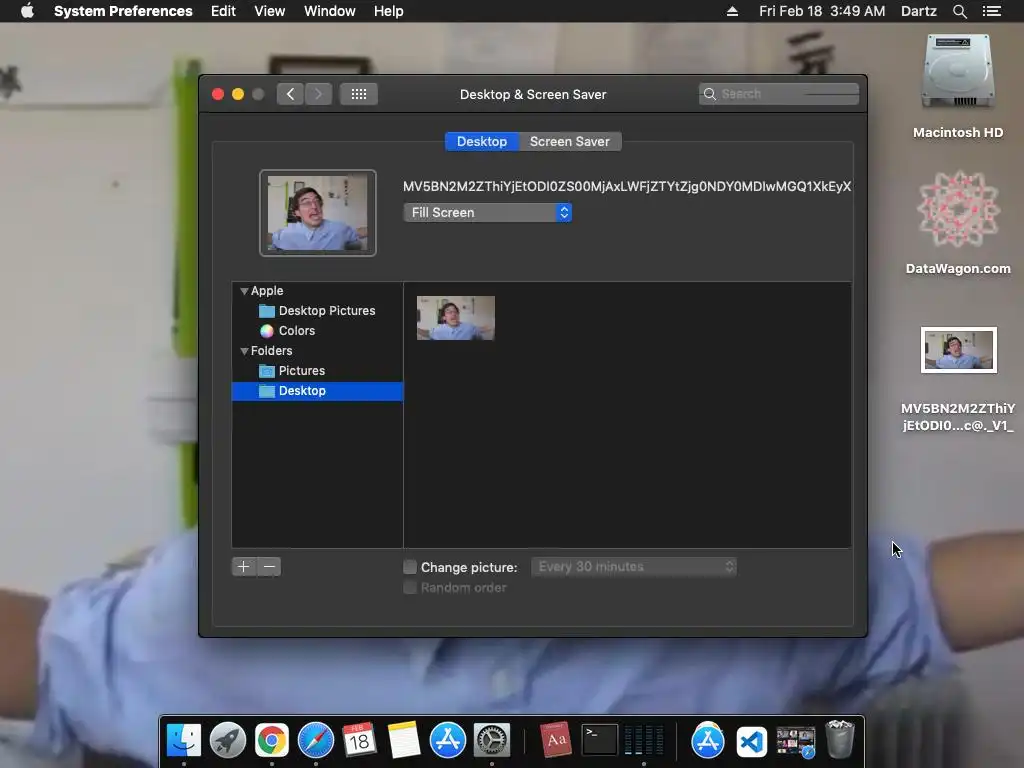Collapse the Folders section triangle
The height and width of the screenshot is (768, 1024).
pyautogui.click(x=244, y=351)
